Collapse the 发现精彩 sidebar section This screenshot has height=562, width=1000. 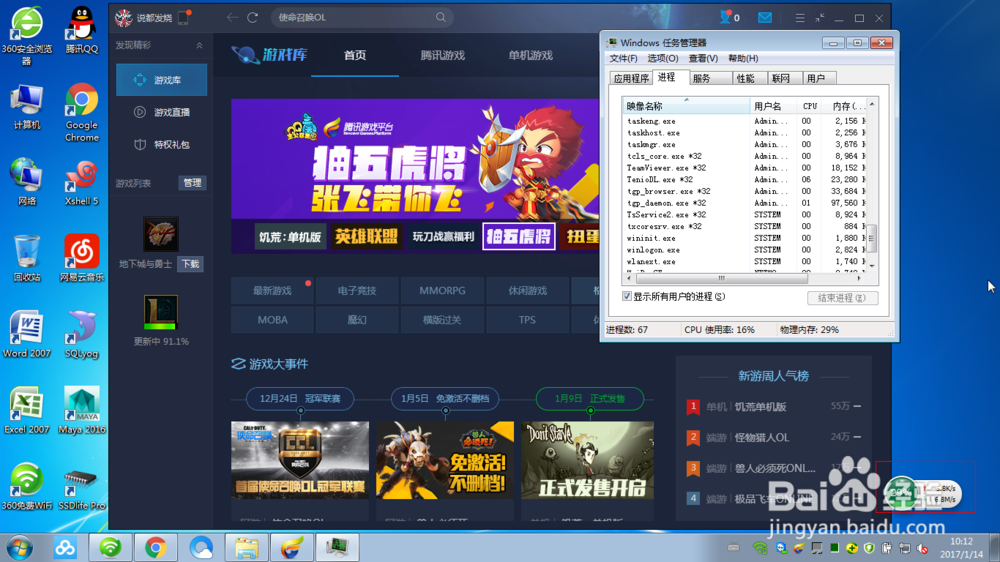(x=199, y=45)
